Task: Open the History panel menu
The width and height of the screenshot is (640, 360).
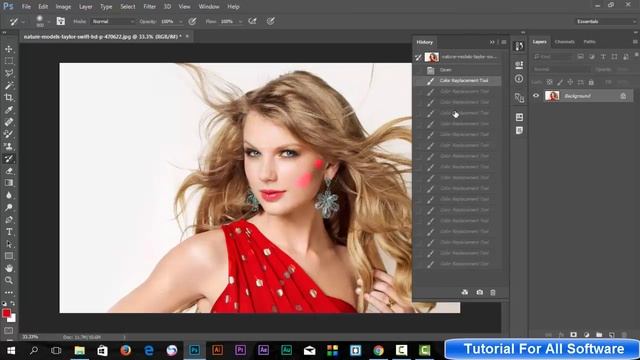Action: (x=504, y=42)
